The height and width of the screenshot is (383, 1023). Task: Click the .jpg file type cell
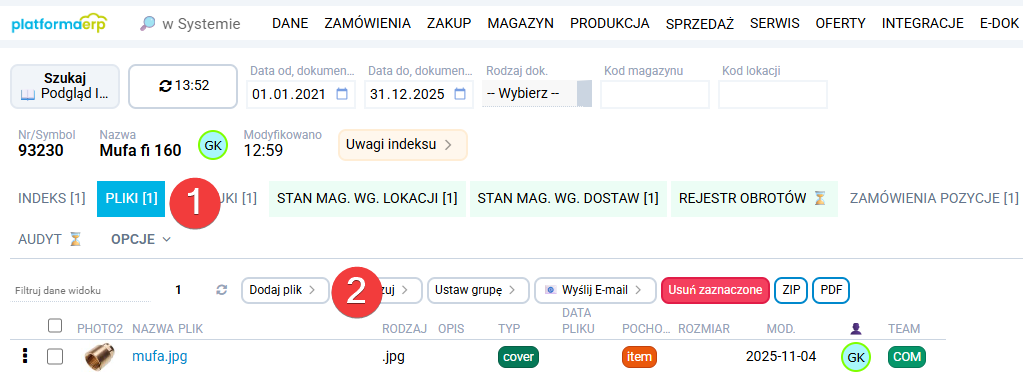pos(393,357)
